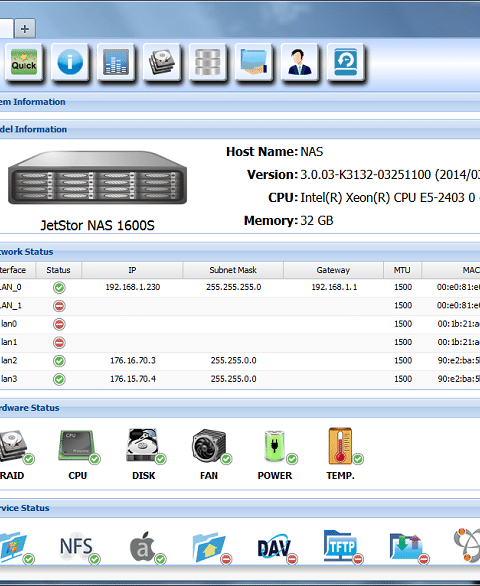This screenshot has width=480, height=586.
Task: Click the green status check for LAN_0
Action: (59, 288)
